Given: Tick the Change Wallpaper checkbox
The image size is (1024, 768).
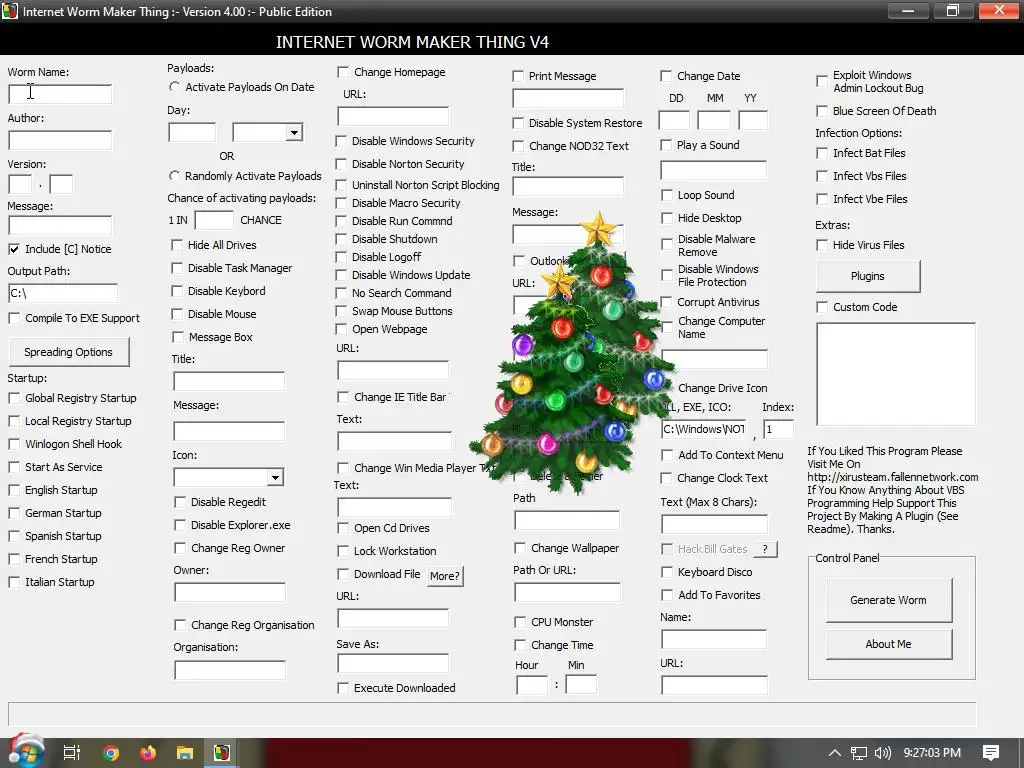Looking at the screenshot, I should 520,548.
